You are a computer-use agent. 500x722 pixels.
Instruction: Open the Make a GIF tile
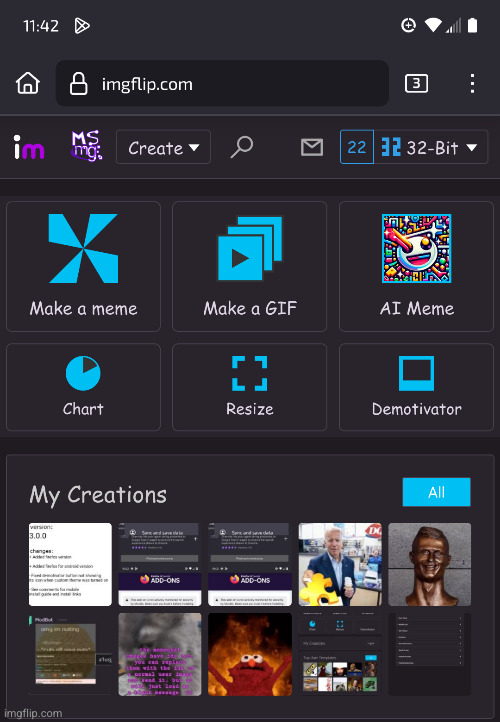250,266
